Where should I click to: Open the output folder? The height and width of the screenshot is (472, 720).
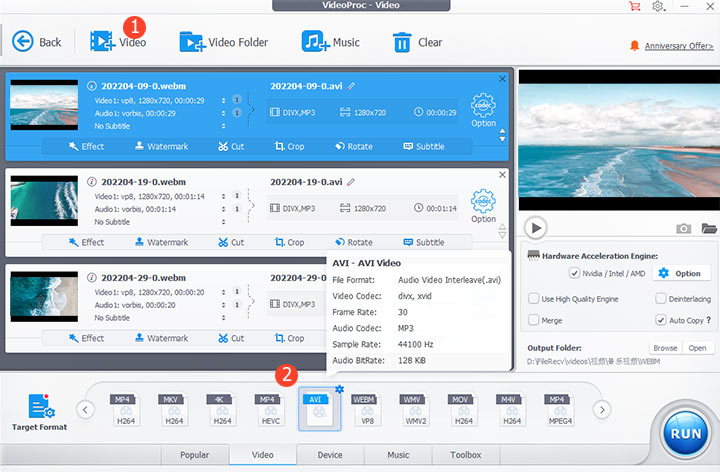click(698, 348)
